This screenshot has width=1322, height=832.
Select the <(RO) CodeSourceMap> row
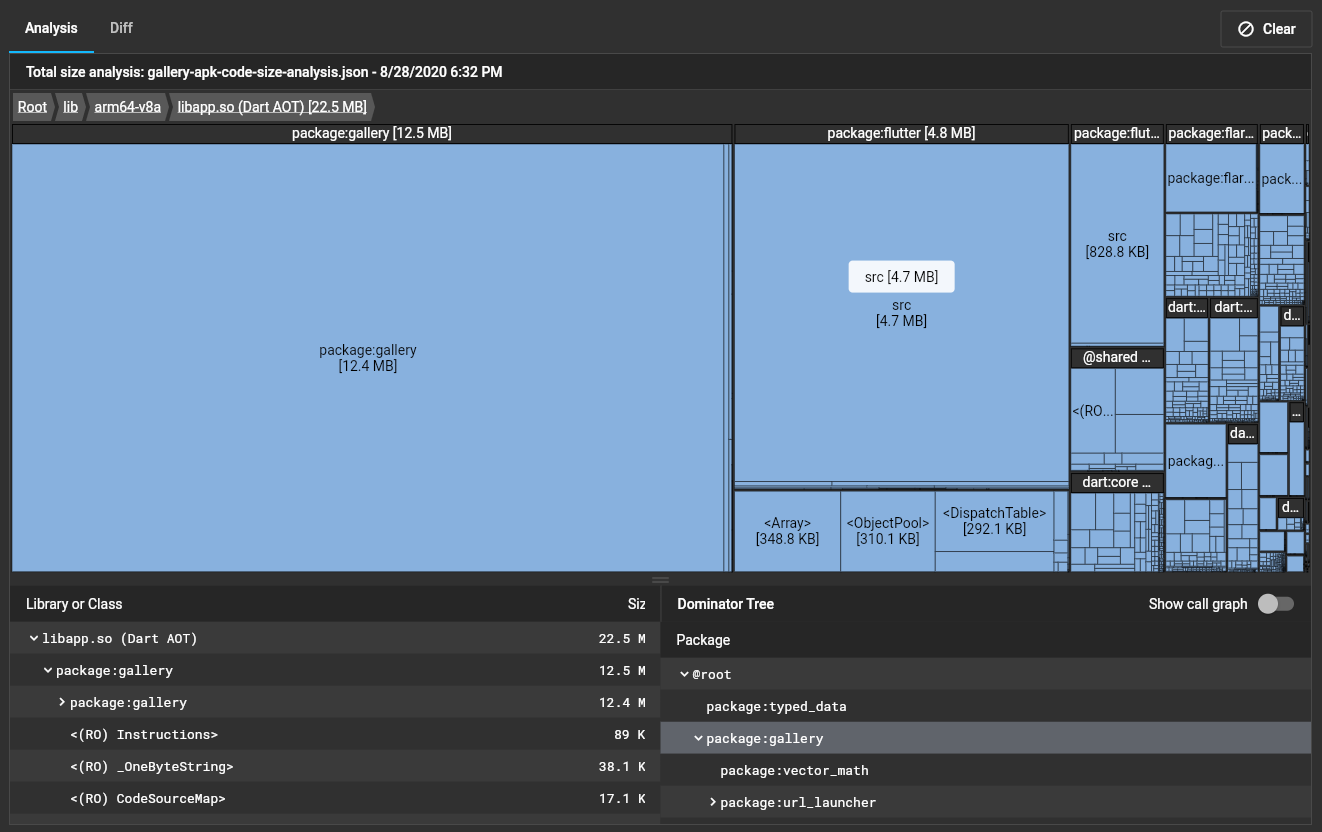335,798
